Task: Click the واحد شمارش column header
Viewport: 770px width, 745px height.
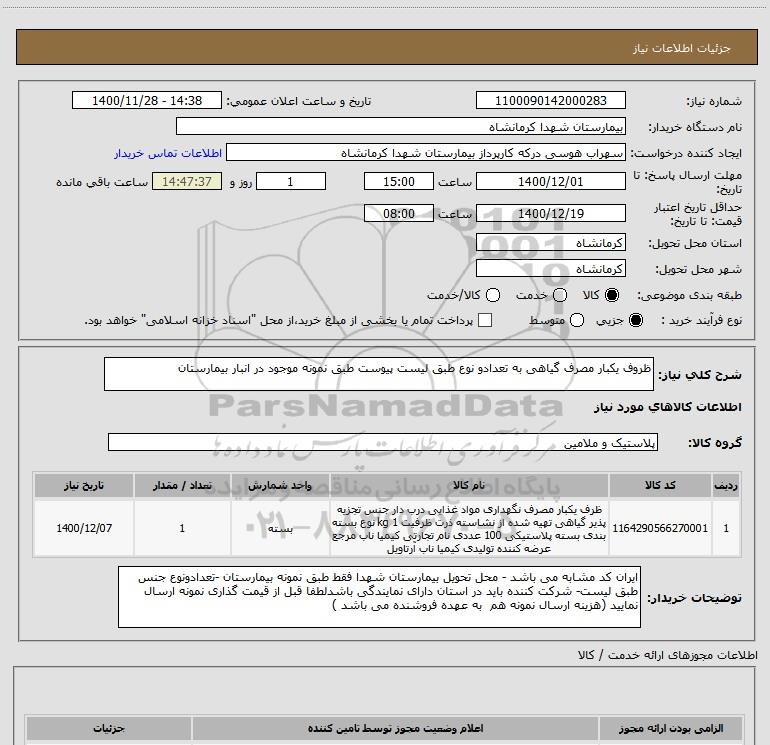Action: coord(280,485)
